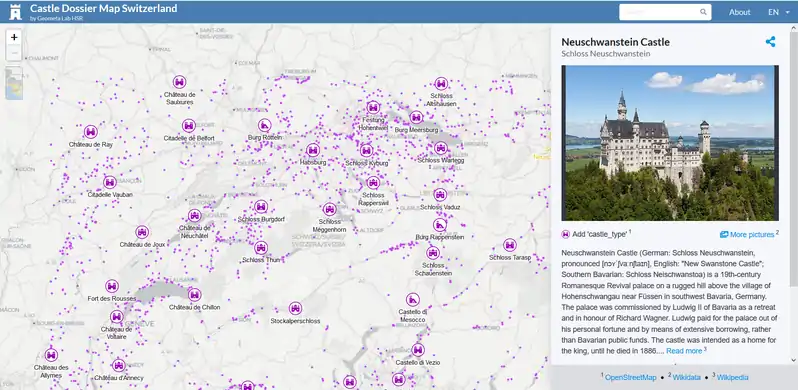798x390 pixels.
Task: Click the Read more link
Action: coord(684,351)
